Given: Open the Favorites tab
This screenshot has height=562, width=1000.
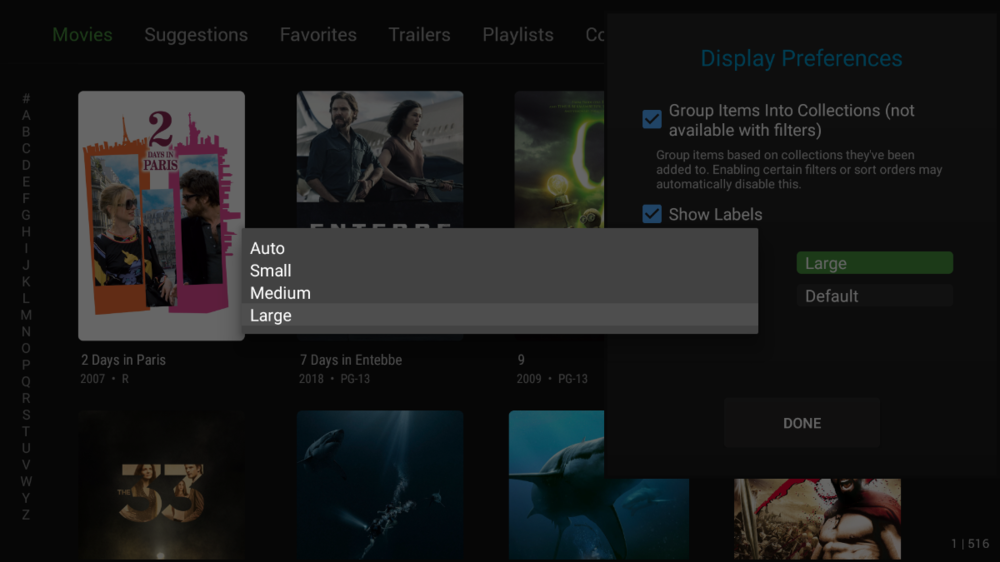Looking at the screenshot, I should point(318,35).
